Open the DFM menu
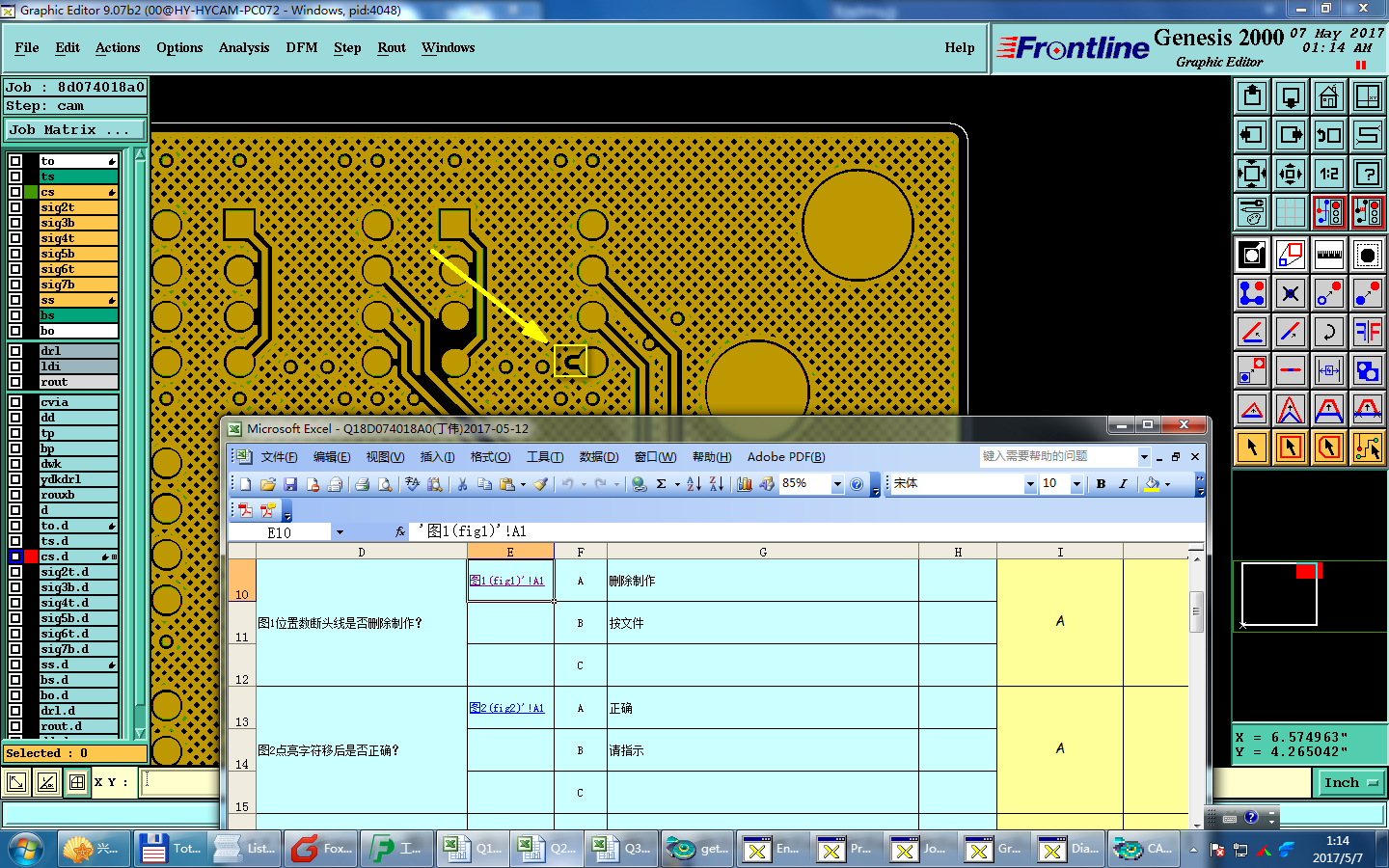Image resolution: width=1389 pixels, height=868 pixels. 302,47
